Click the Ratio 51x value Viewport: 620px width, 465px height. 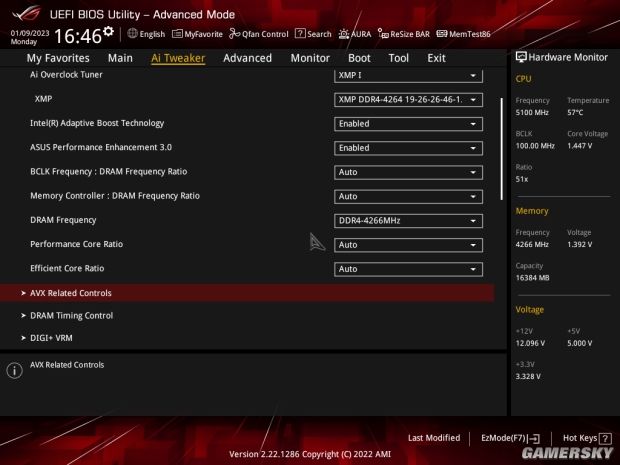click(x=522, y=180)
